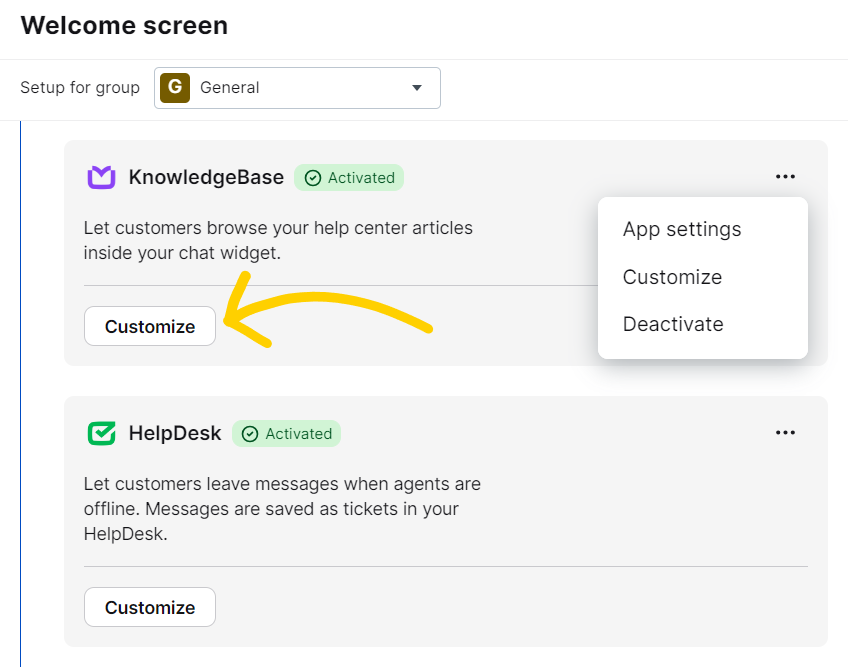
Task: Click the Customize button under HelpDesk
Action: [x=150, y=607]
